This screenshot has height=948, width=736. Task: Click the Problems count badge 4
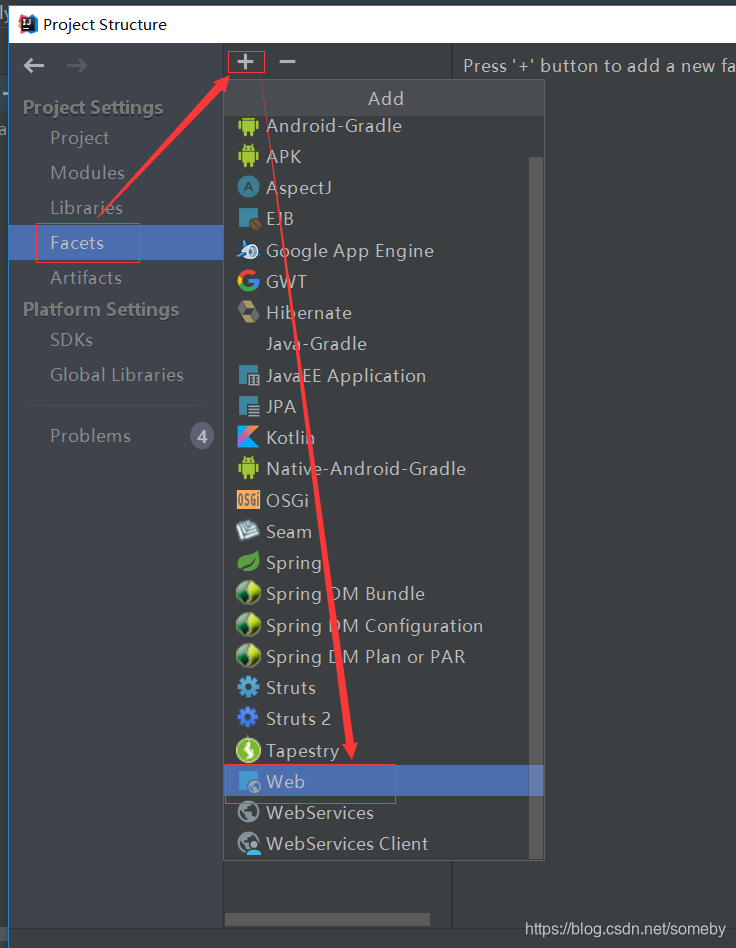point(202,436)
